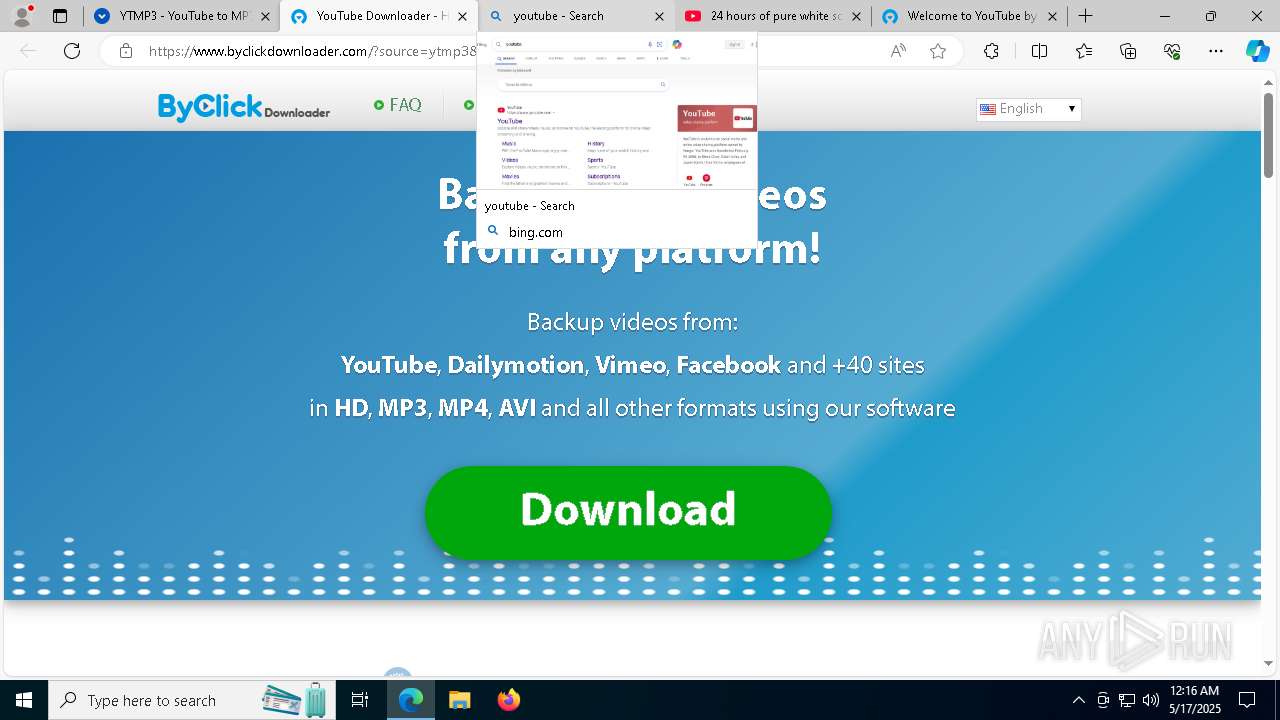Close the YTMP3 tab
The width and height of the screenshot is (1280, 720).
265,16
